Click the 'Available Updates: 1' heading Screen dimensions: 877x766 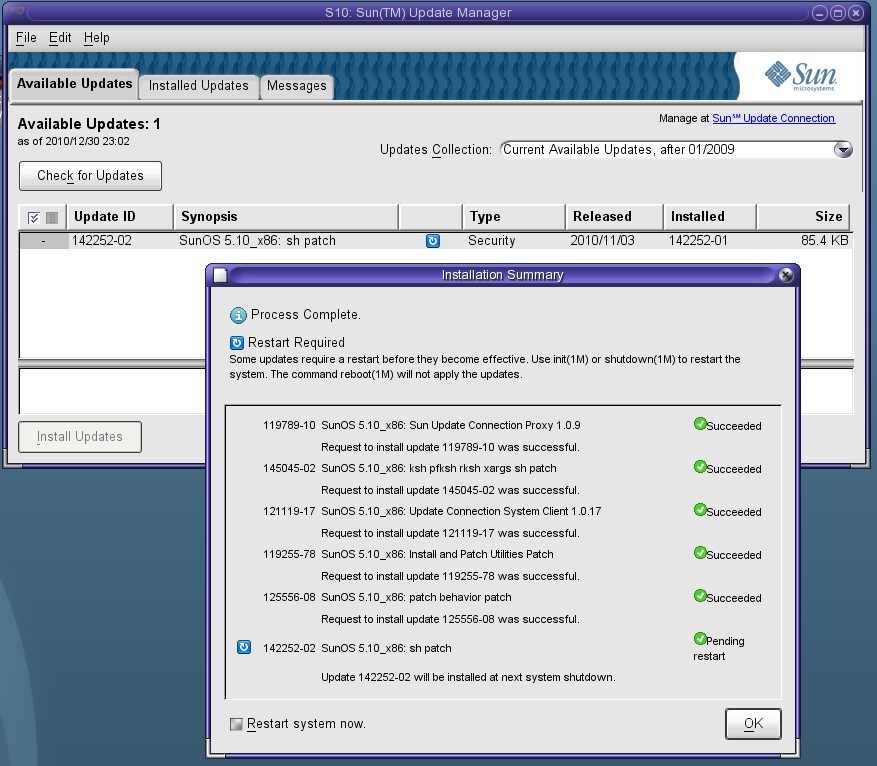89,124
